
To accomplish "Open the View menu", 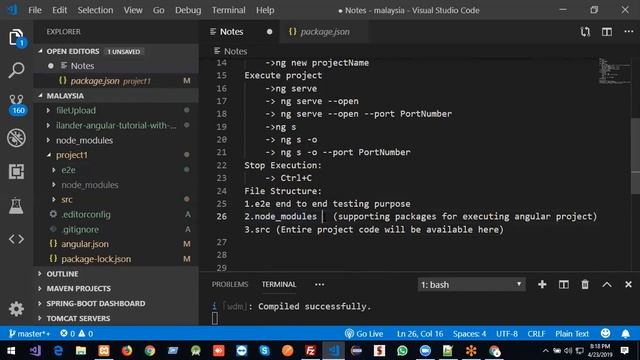I will click(133, 10).
